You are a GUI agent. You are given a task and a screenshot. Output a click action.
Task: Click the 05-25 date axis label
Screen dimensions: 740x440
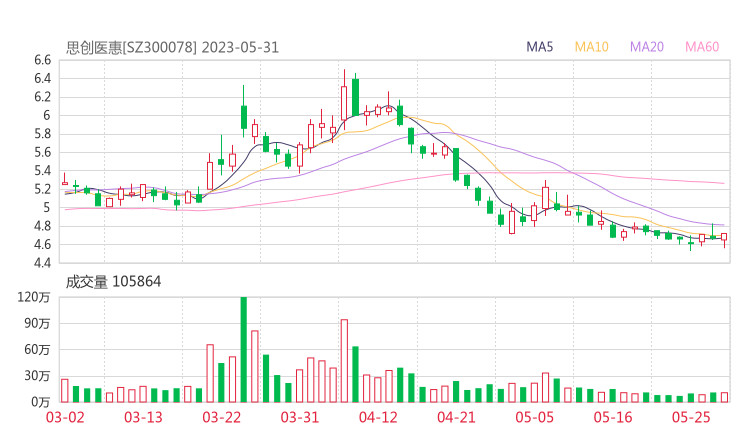[x=691, y=417]
